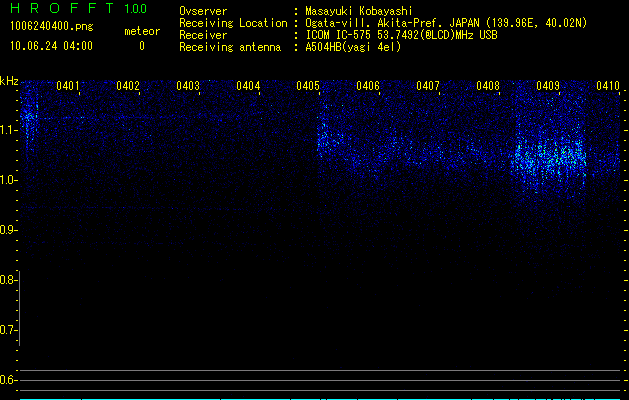Click the meteor label
This screenshot has height=400, width=629.
[142, 31]
